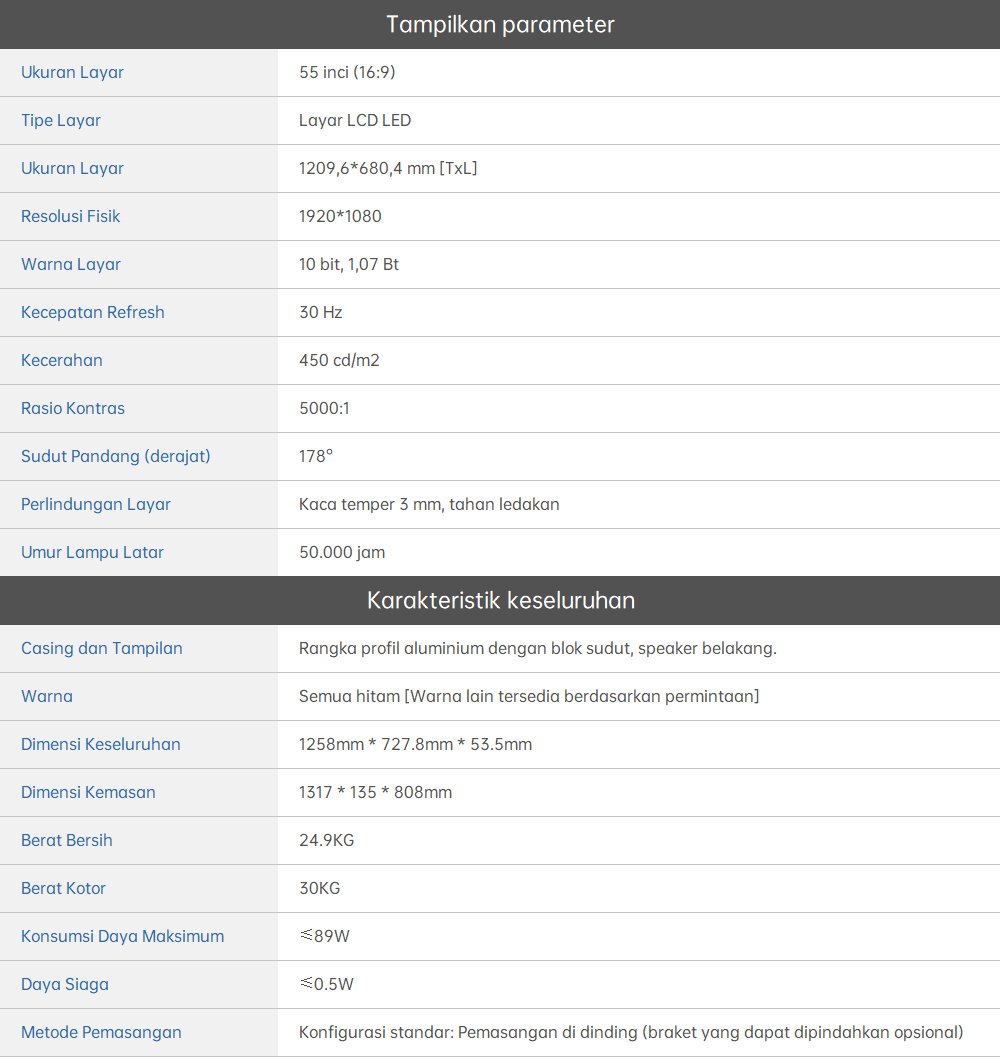Click the "Resolusi Fisik" label

(71, 216)
